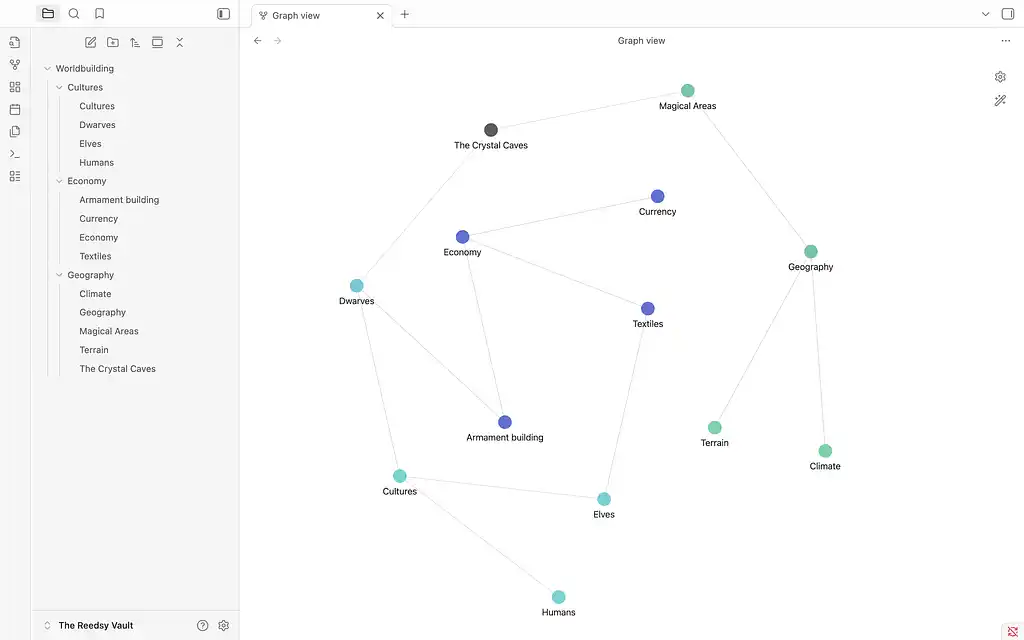This screenshot has width=1024, height=640.
Task: Switch to the search tab in the sidebar
Action: pyautogui.click(x=74, y=14)
